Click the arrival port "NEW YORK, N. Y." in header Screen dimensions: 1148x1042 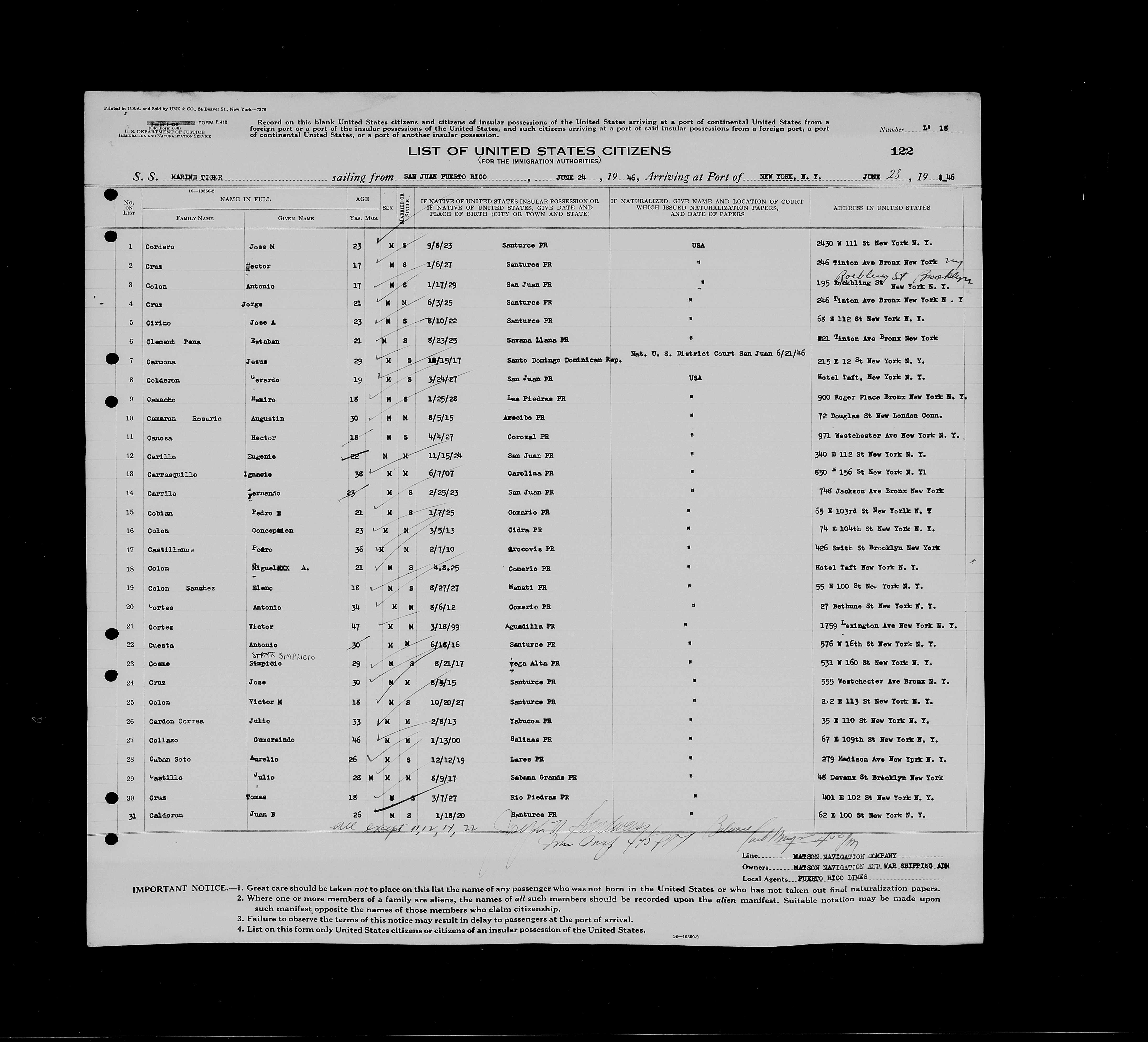790,177
